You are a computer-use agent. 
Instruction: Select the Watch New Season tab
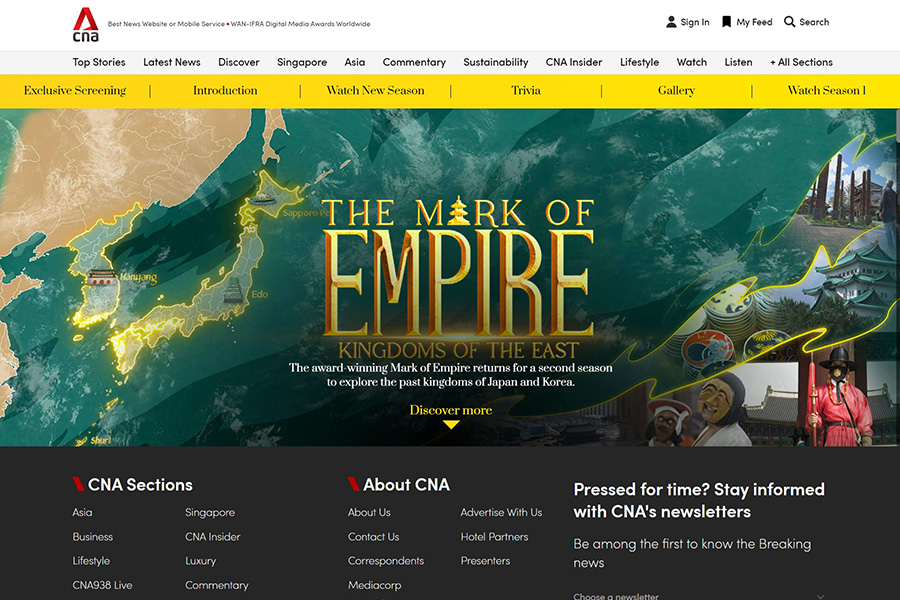[x=375, y=91]
